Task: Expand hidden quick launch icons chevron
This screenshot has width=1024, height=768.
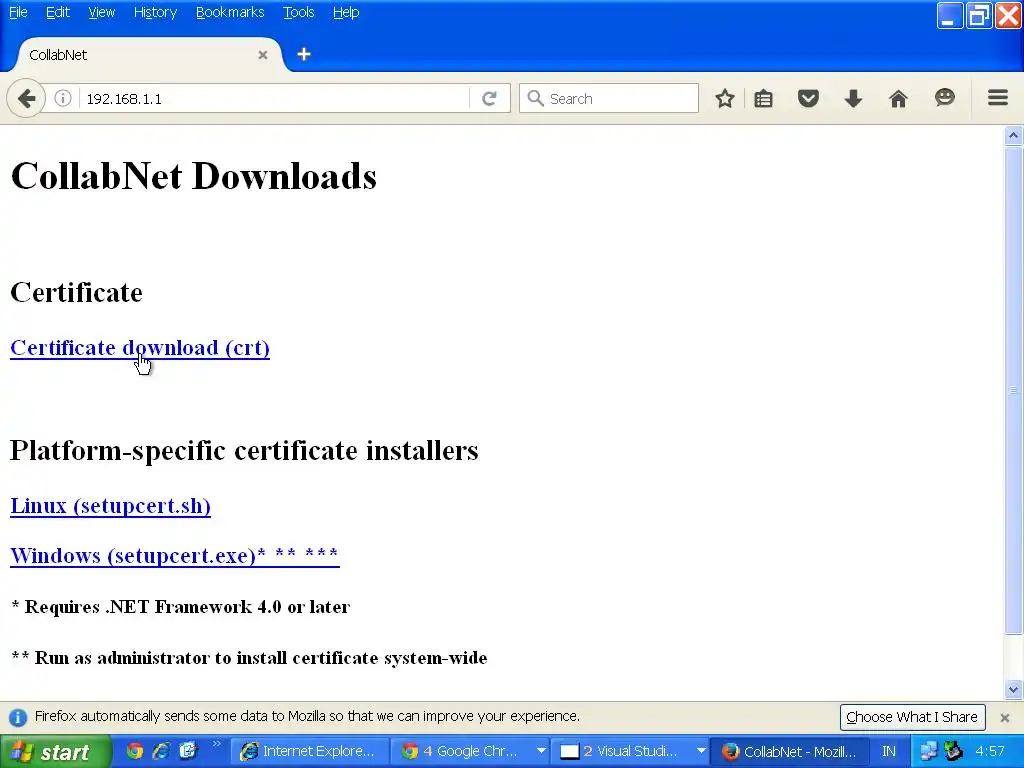Action: (216, 744)
